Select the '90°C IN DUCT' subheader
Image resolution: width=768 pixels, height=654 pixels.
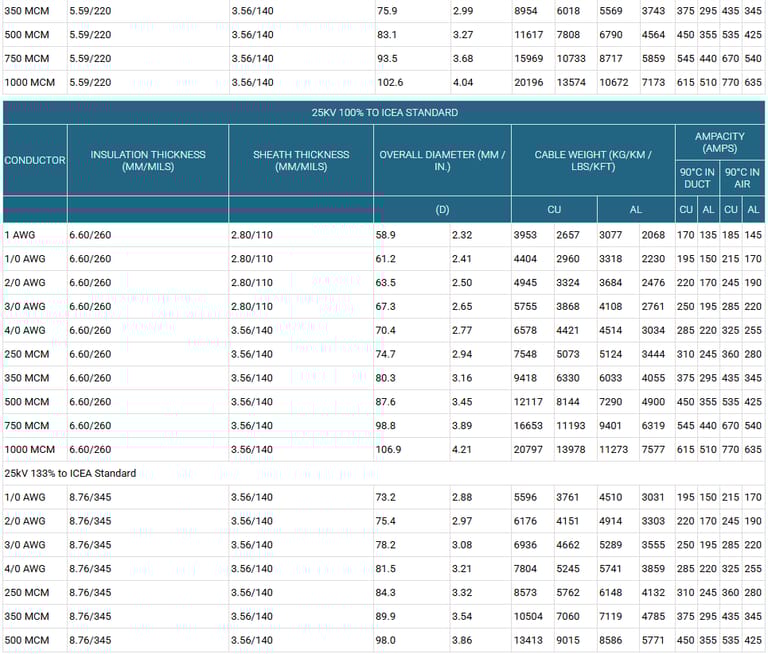pos(696,178)
